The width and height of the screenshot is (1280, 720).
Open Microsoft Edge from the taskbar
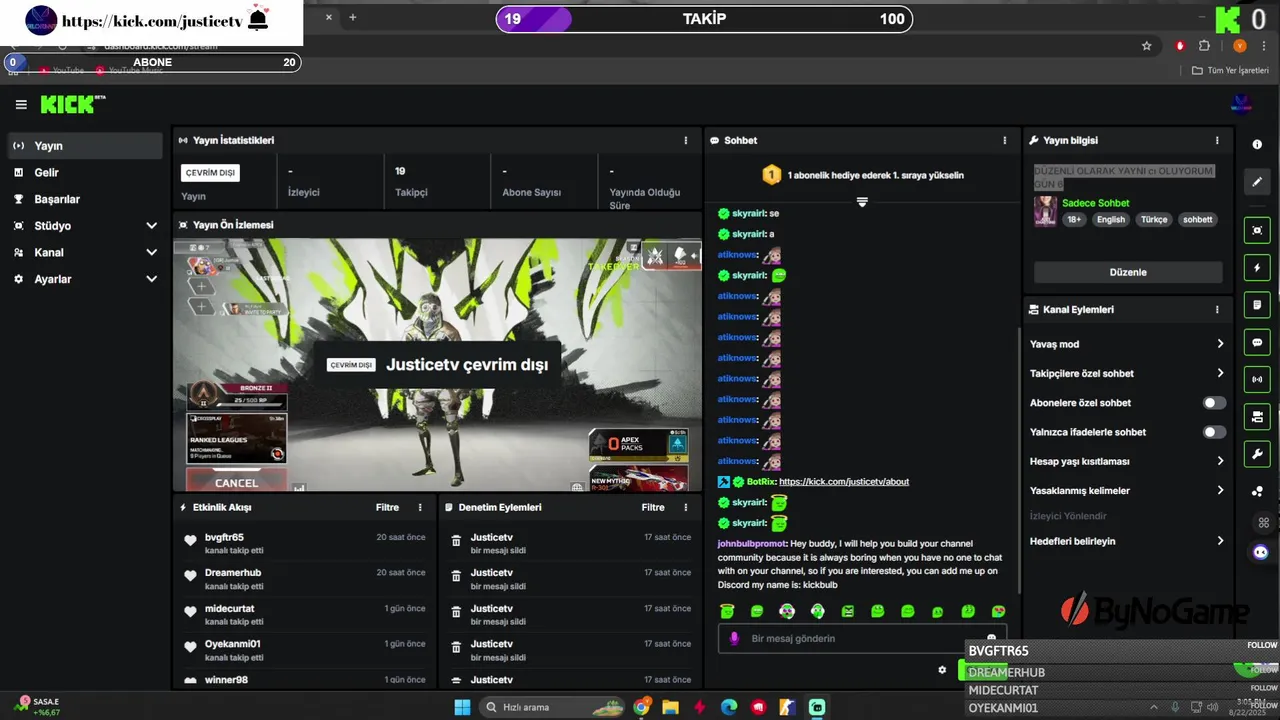pyautogui.click(x=729, y=707)
